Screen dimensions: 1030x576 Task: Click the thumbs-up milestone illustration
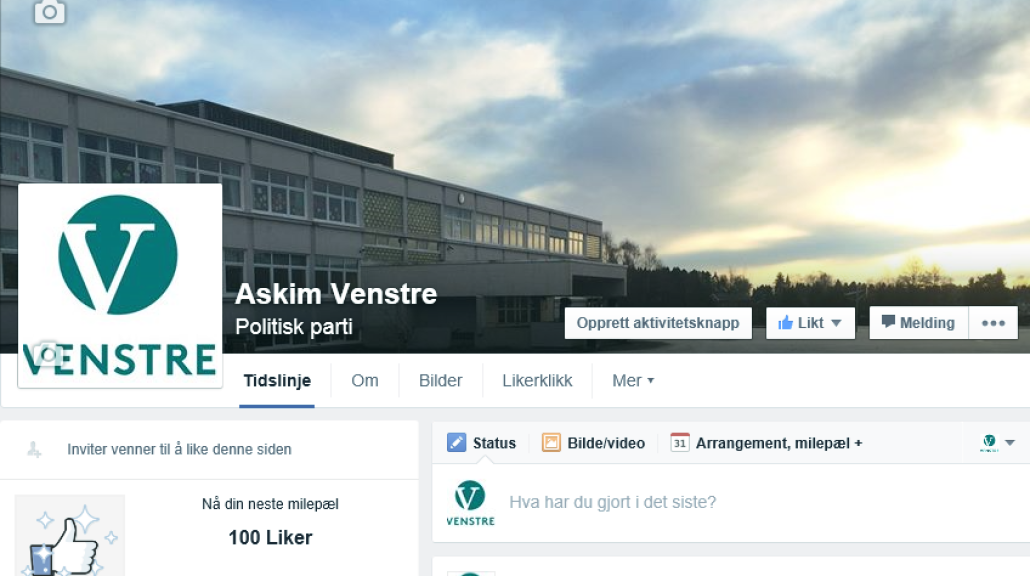70,537
